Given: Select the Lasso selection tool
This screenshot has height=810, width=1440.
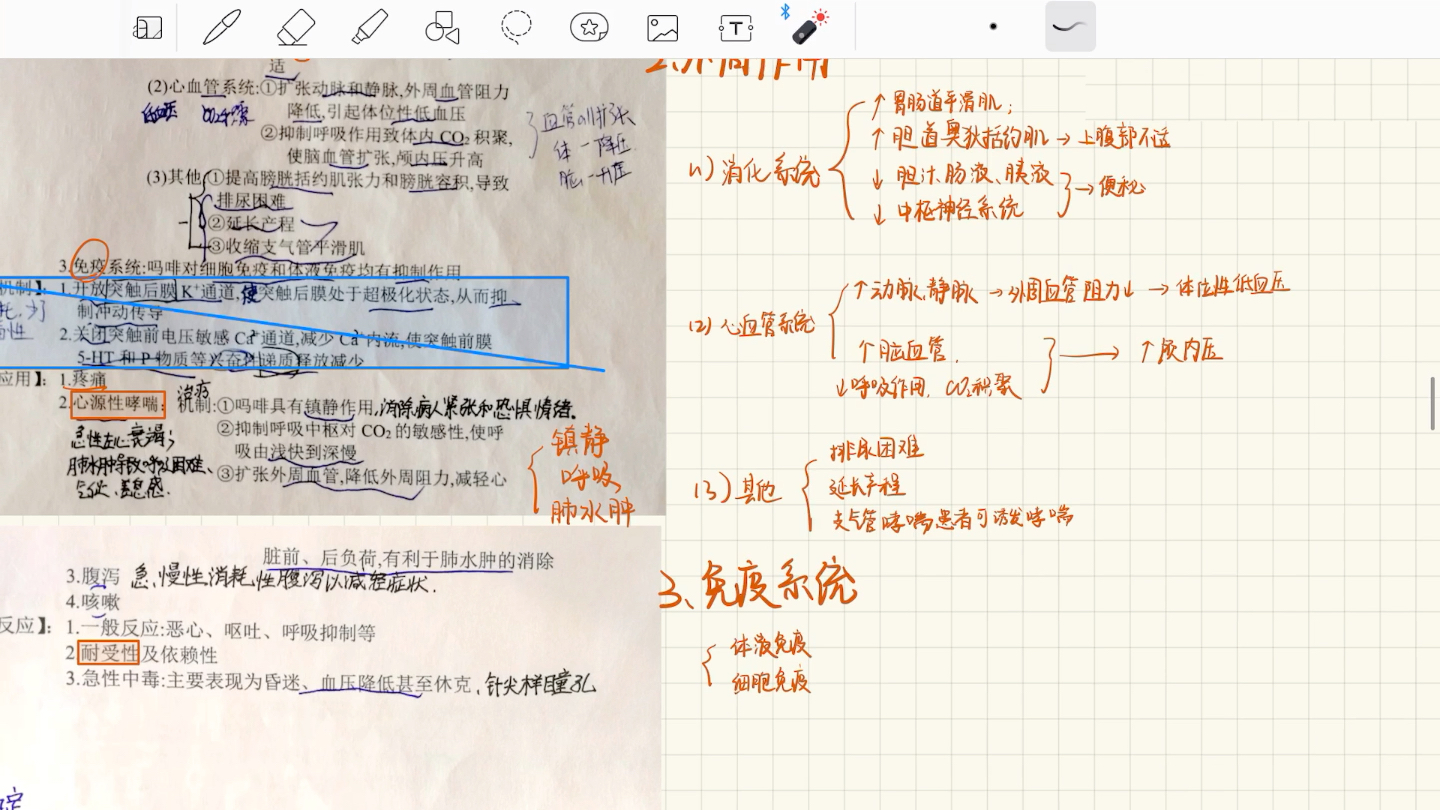Looking at the screenshot, I should click(x=516, y=28).
